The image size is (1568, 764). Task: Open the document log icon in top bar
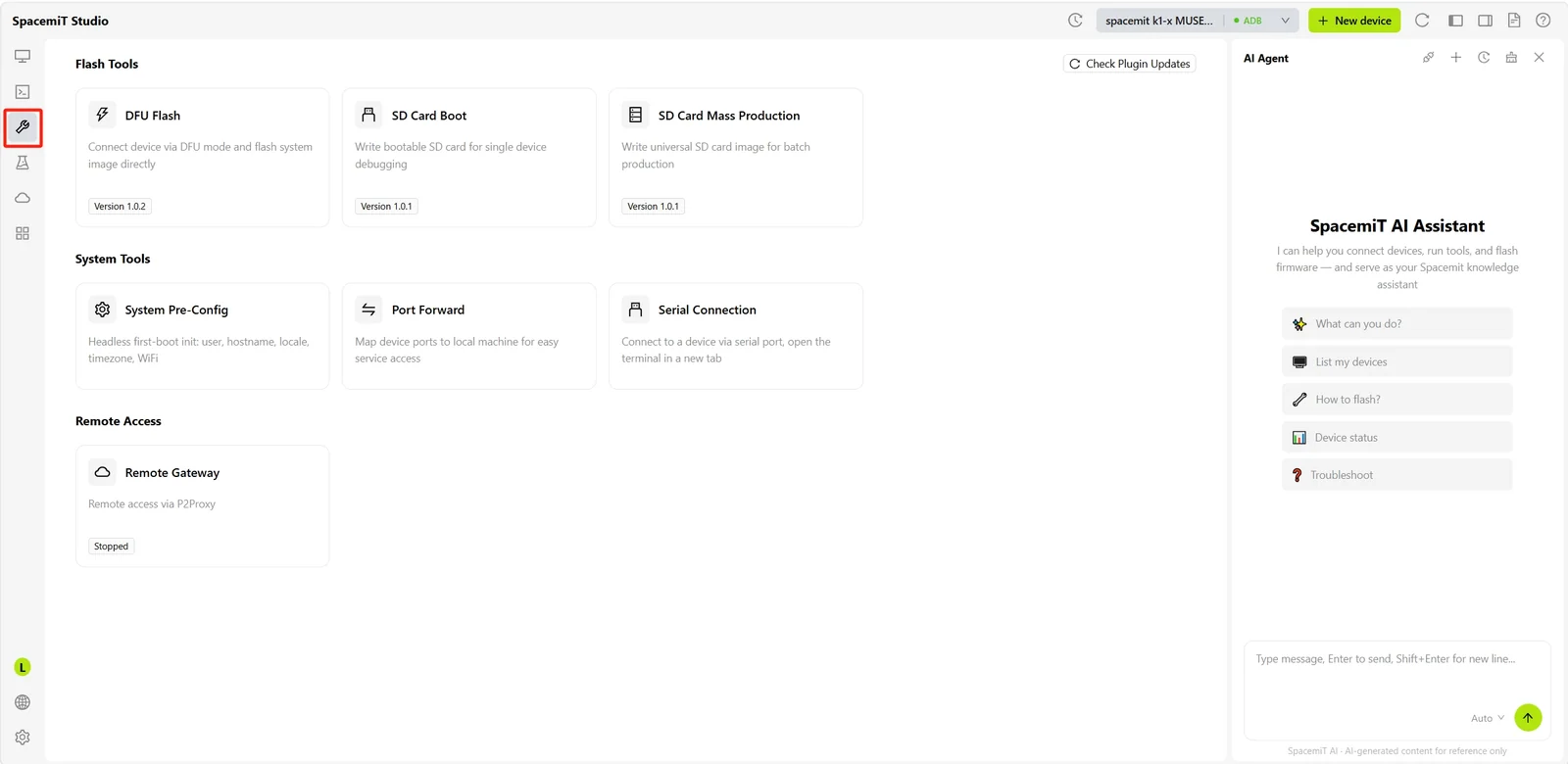tap(1514, 21)
